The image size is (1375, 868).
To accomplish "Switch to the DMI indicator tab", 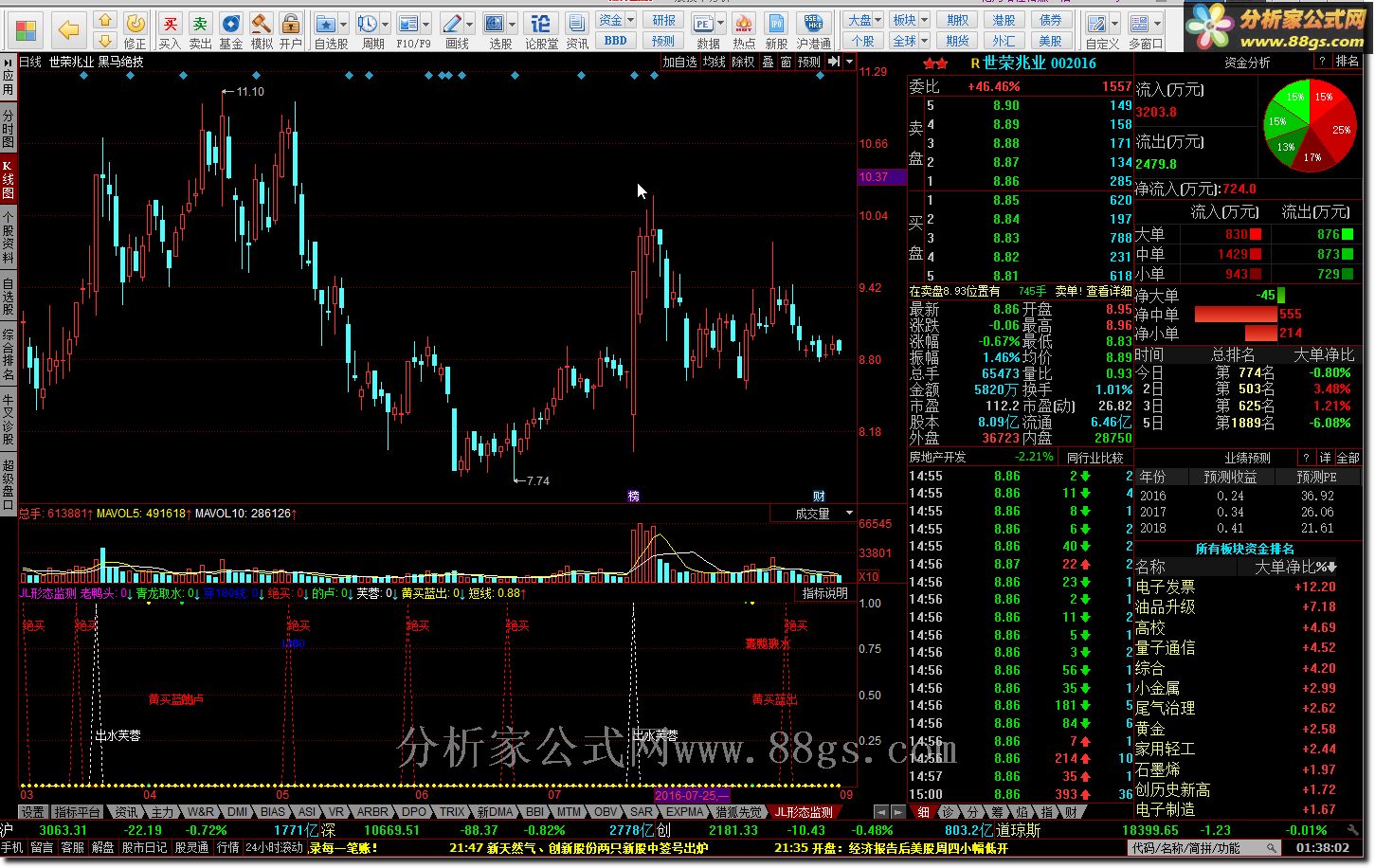I will pyautogui.click(x=238, y=813).
